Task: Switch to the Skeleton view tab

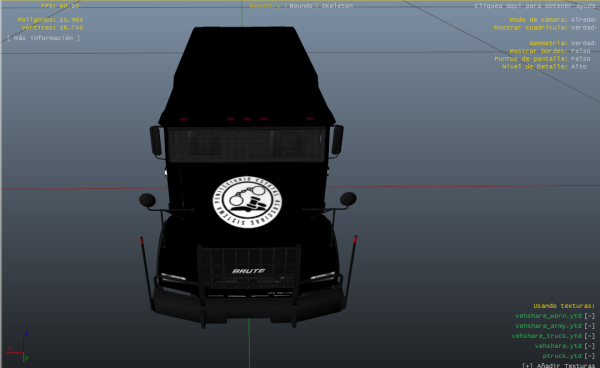Action: (x=337, y=6)
